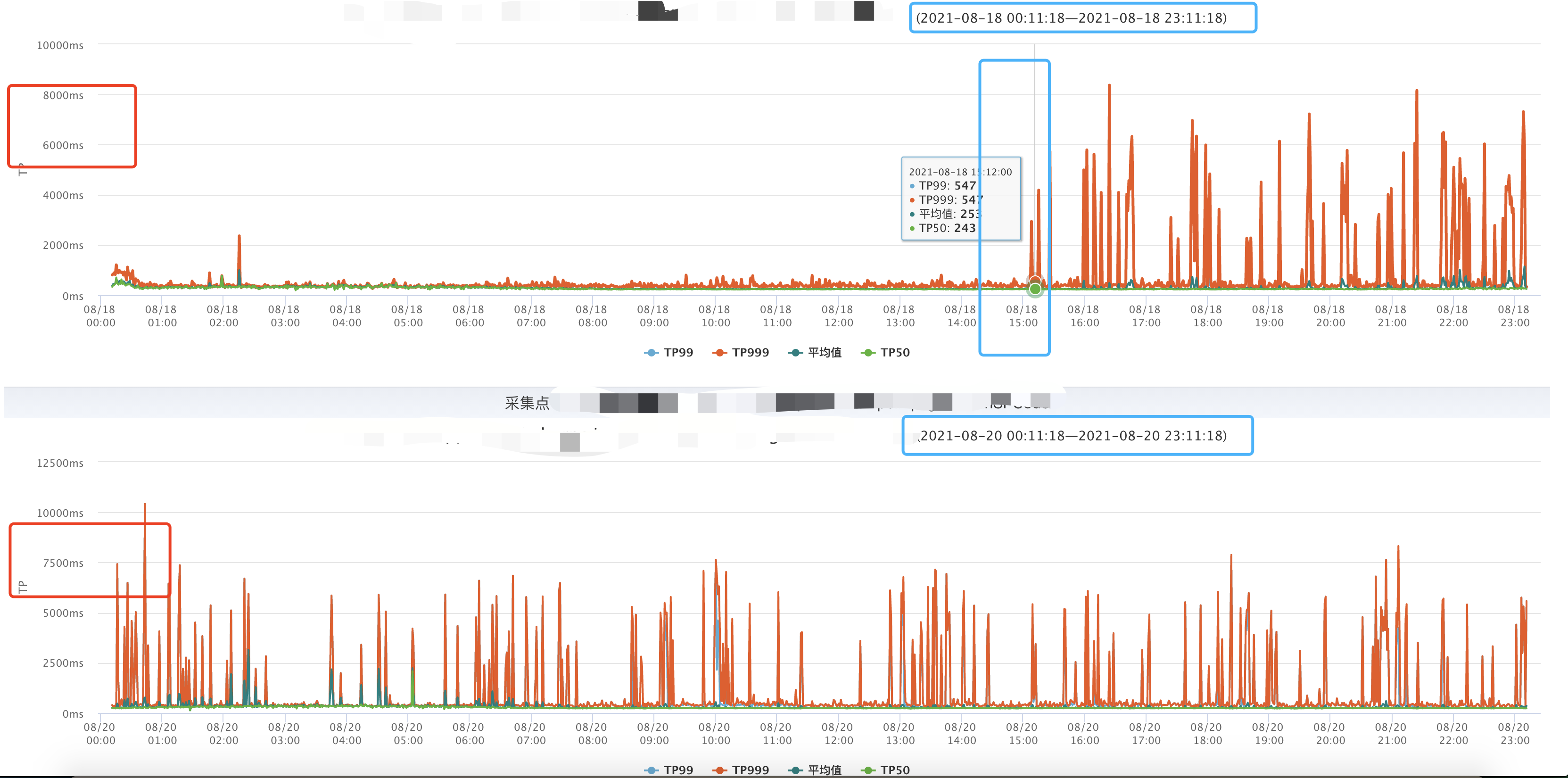The image size is (1568, 778).
Task: Toggle TP50 legend marker in top chart
Action: (868, 353)
